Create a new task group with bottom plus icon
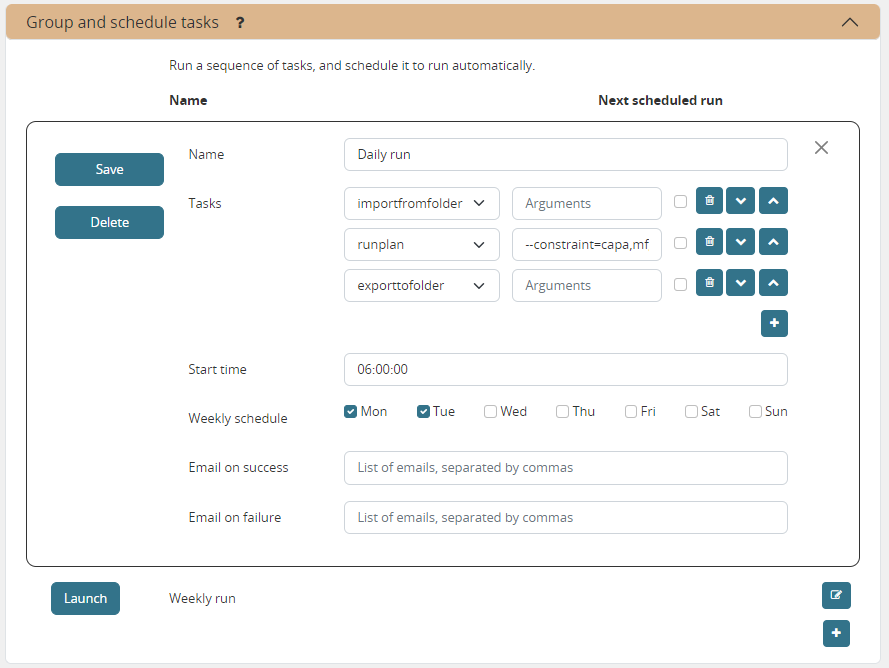Image resolution: width=889 pixels, height=668 pixels. tap(836, 633)
